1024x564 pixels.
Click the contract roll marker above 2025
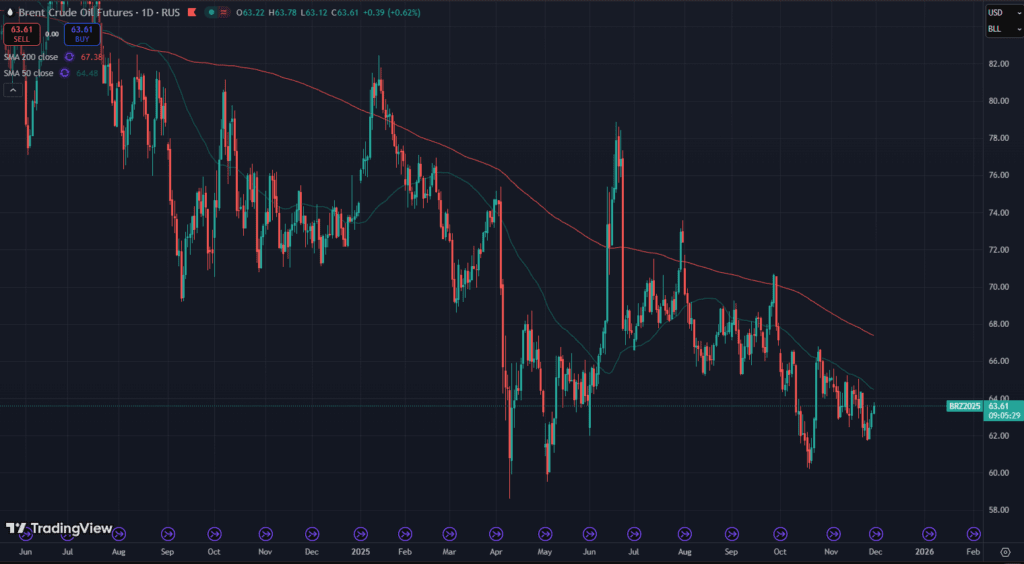click(x=359, y=534)
